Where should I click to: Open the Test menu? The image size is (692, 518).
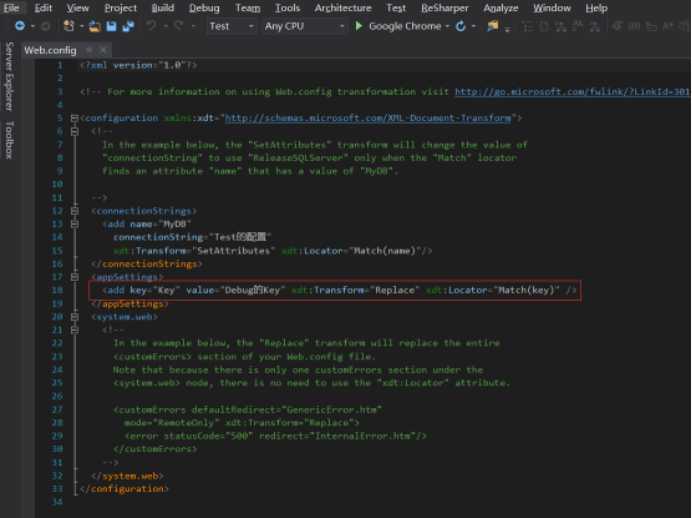pos(396,8)
